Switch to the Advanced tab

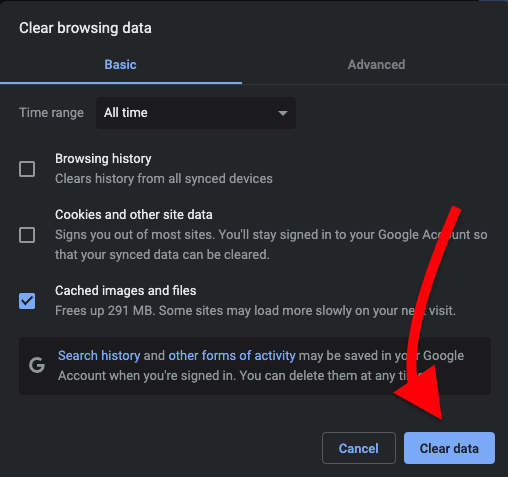point(376,65)
